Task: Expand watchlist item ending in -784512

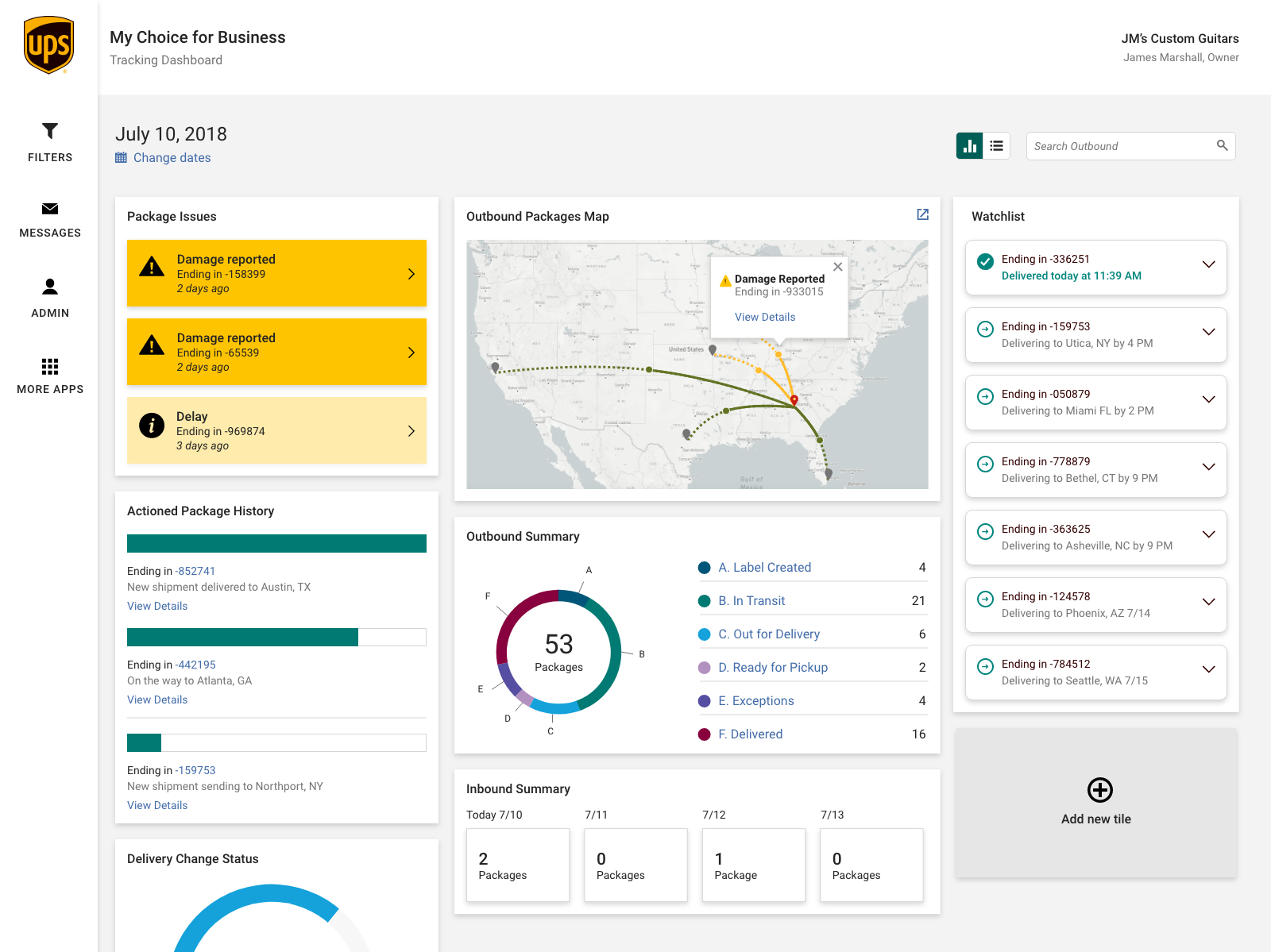Action: pos(1208,669)
